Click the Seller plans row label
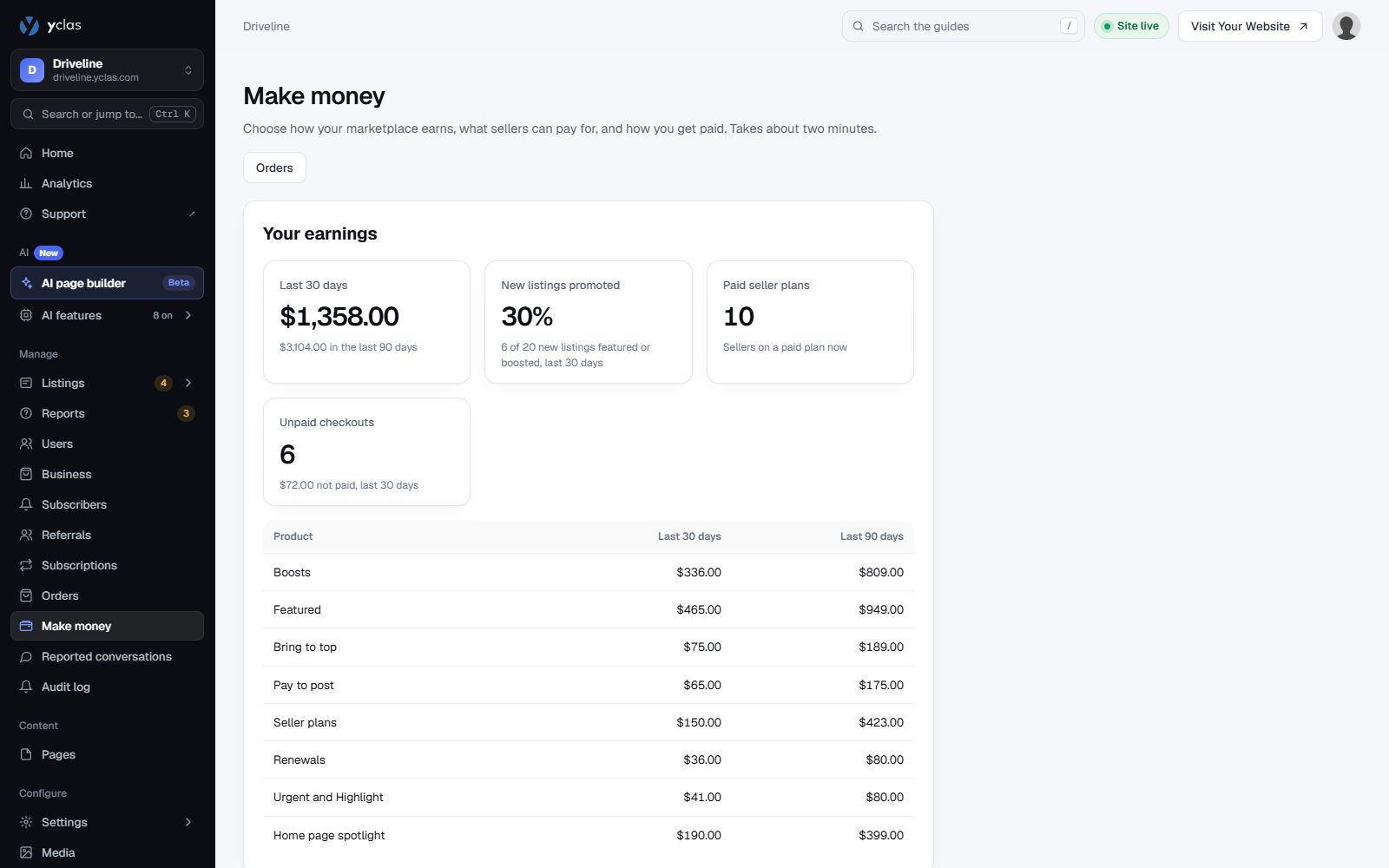Viewport: 1389px width, 868px height. point(305,722)
